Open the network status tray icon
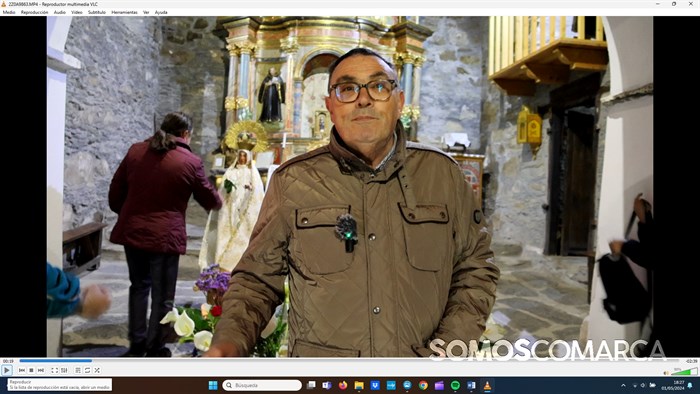Screen dimensions: 700x394 coord(635,385)
